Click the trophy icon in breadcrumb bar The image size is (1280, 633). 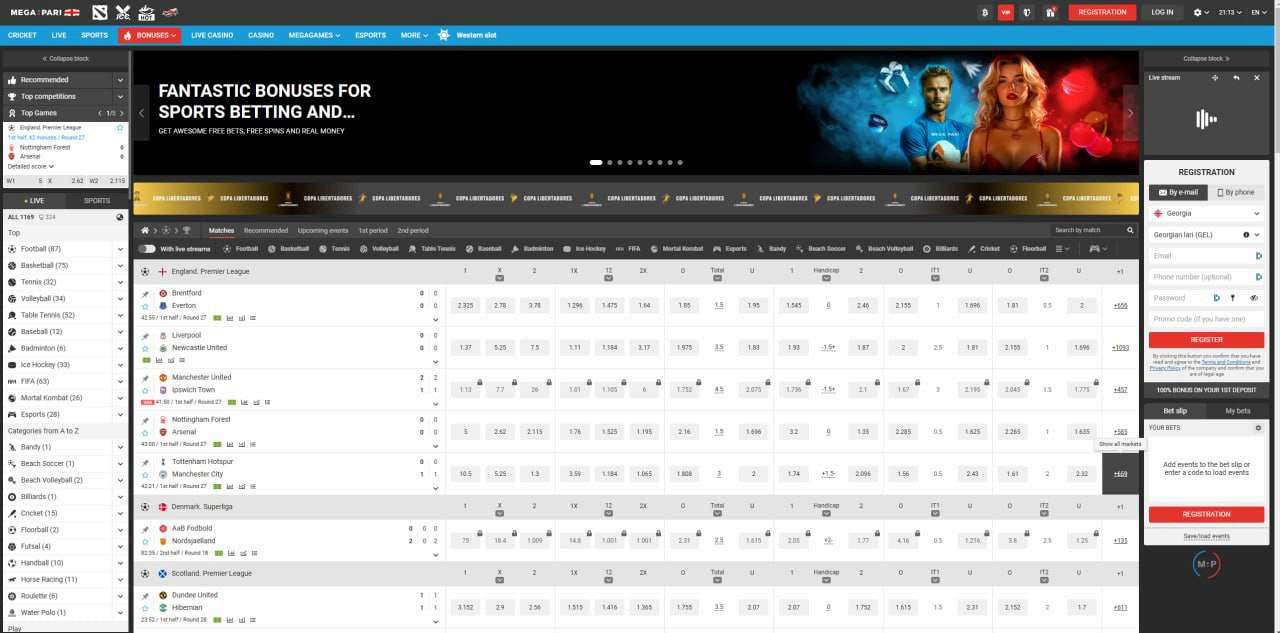187,230
